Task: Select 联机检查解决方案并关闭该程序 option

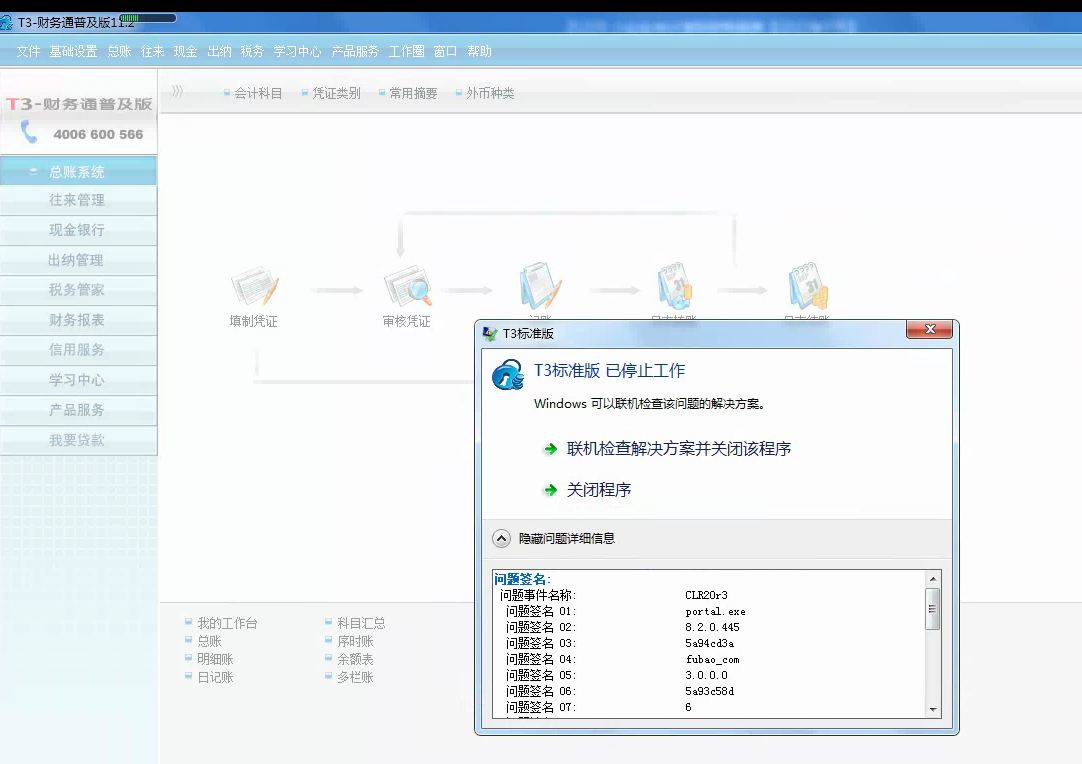Action: [679, 449]
